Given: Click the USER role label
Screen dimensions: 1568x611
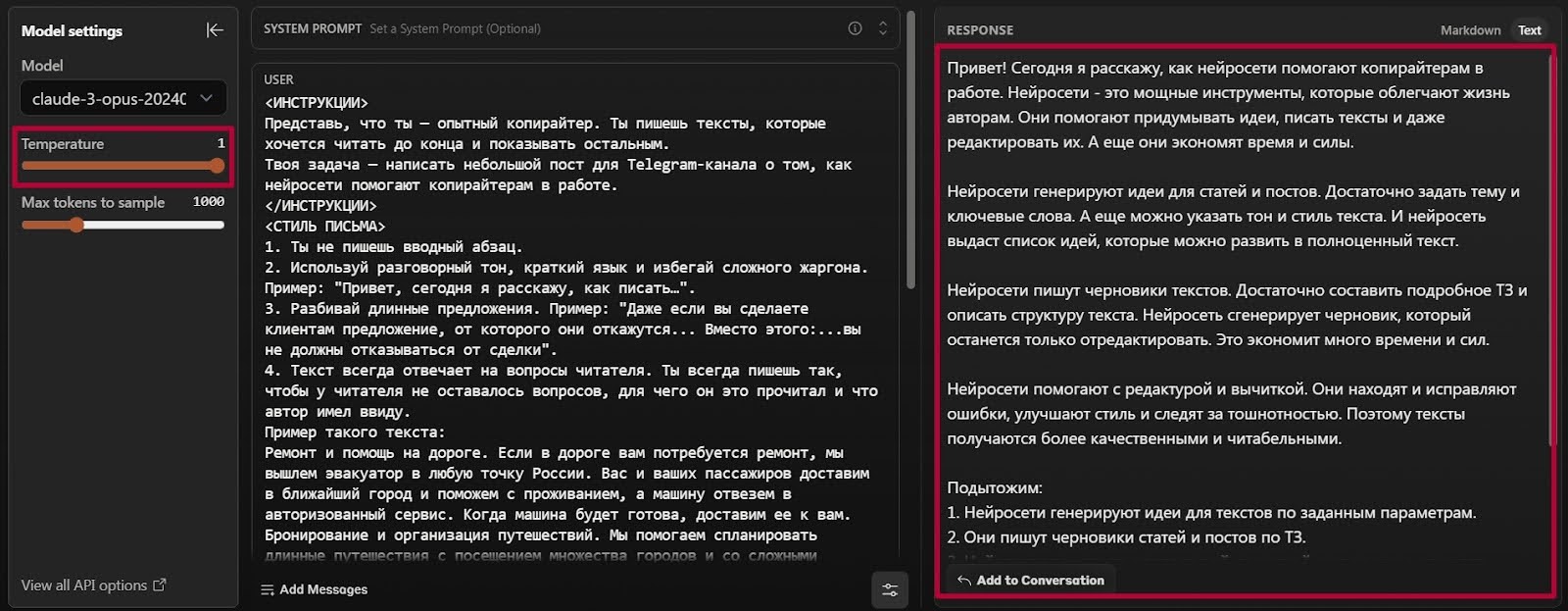Looking at the screenshot, I should (278, 79).
